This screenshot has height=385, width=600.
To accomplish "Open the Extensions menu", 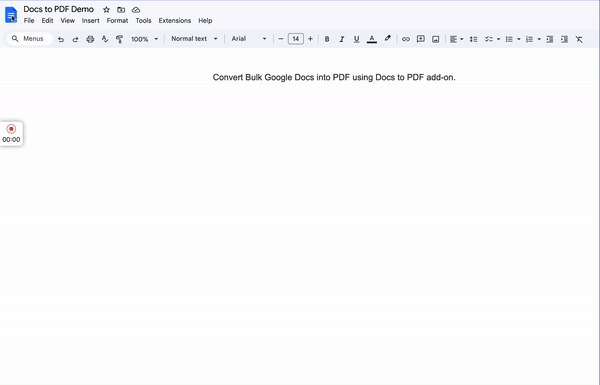I will tap(174, 21).
